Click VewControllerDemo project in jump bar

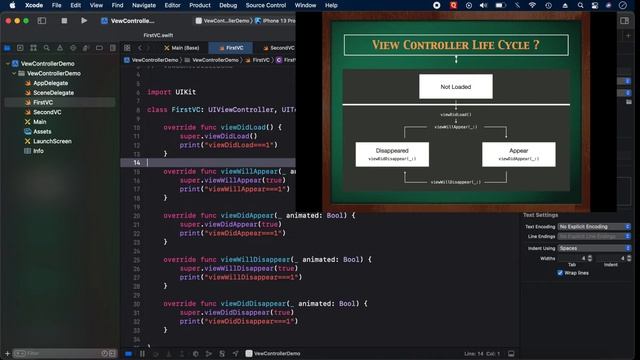click(x=151, y=60)
